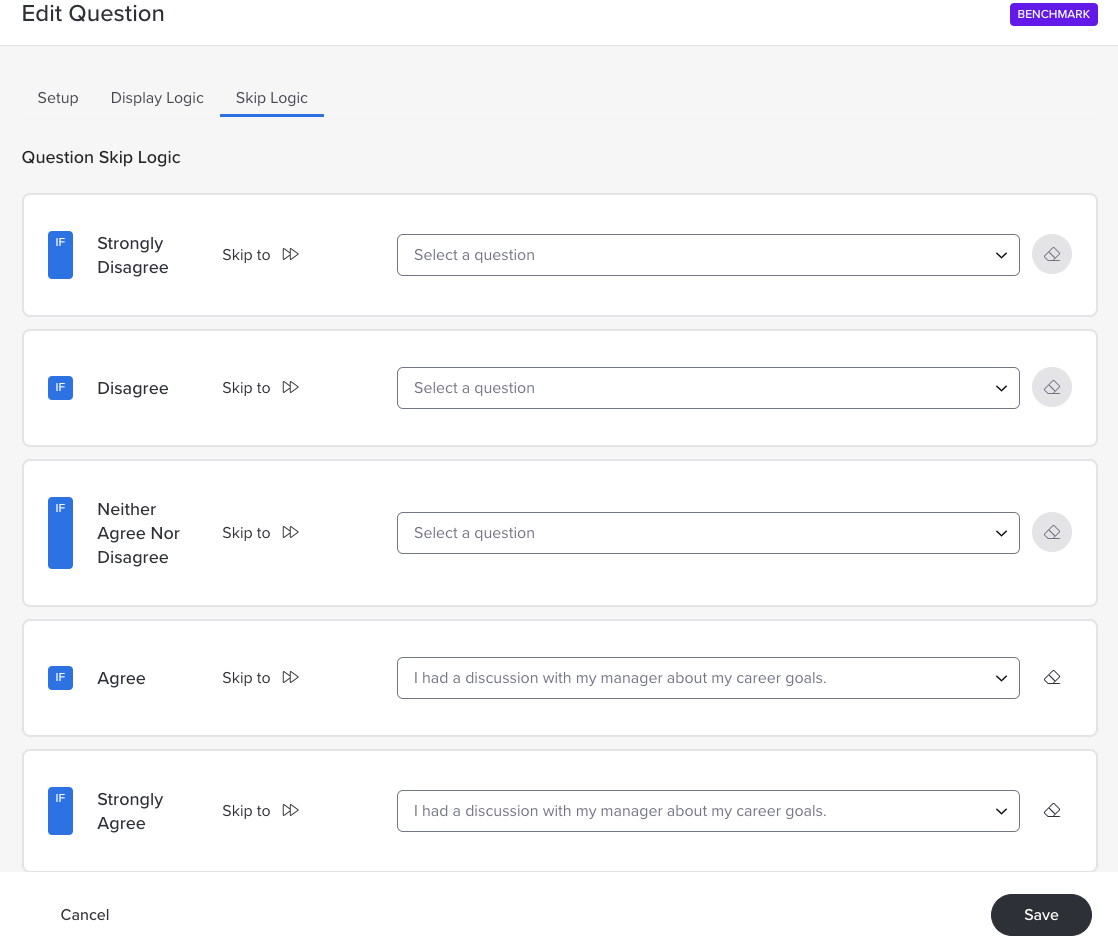Click fast-forward icon in Agree row
The height and width of the screenshot is (948, 1118).
[290, 677]
